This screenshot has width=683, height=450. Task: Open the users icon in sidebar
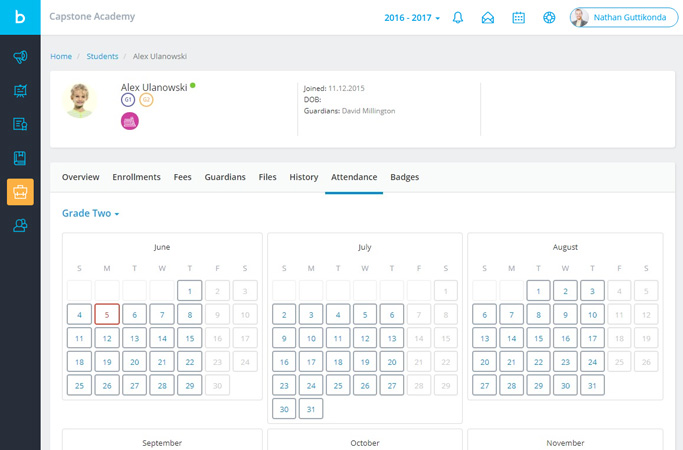[20, 226]
